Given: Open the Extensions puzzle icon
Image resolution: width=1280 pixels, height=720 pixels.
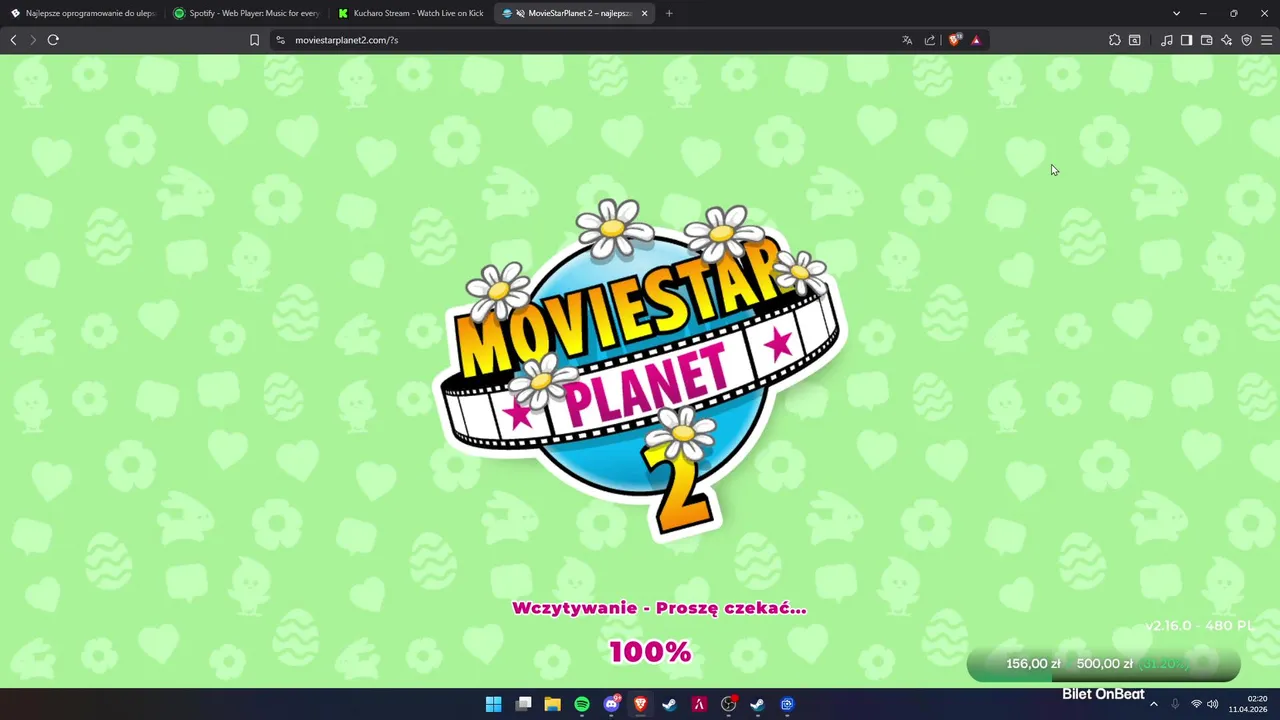Looking at the screenshot, I should coord(1115,40).
